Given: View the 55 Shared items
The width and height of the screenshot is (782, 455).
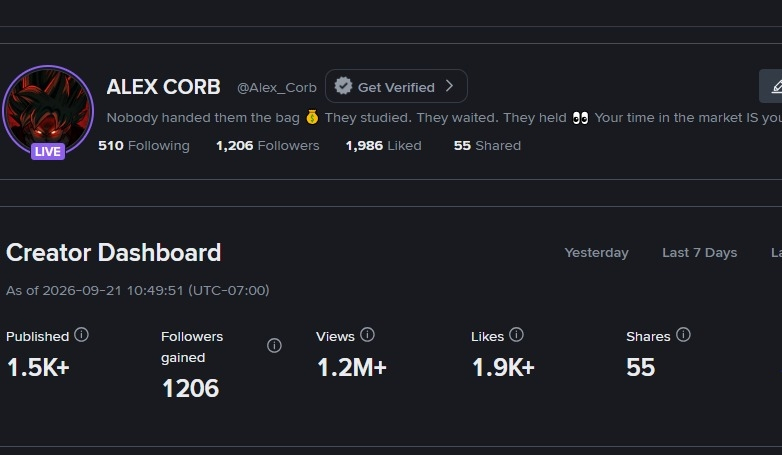Looking at the screenshot, I should point(487,146).
